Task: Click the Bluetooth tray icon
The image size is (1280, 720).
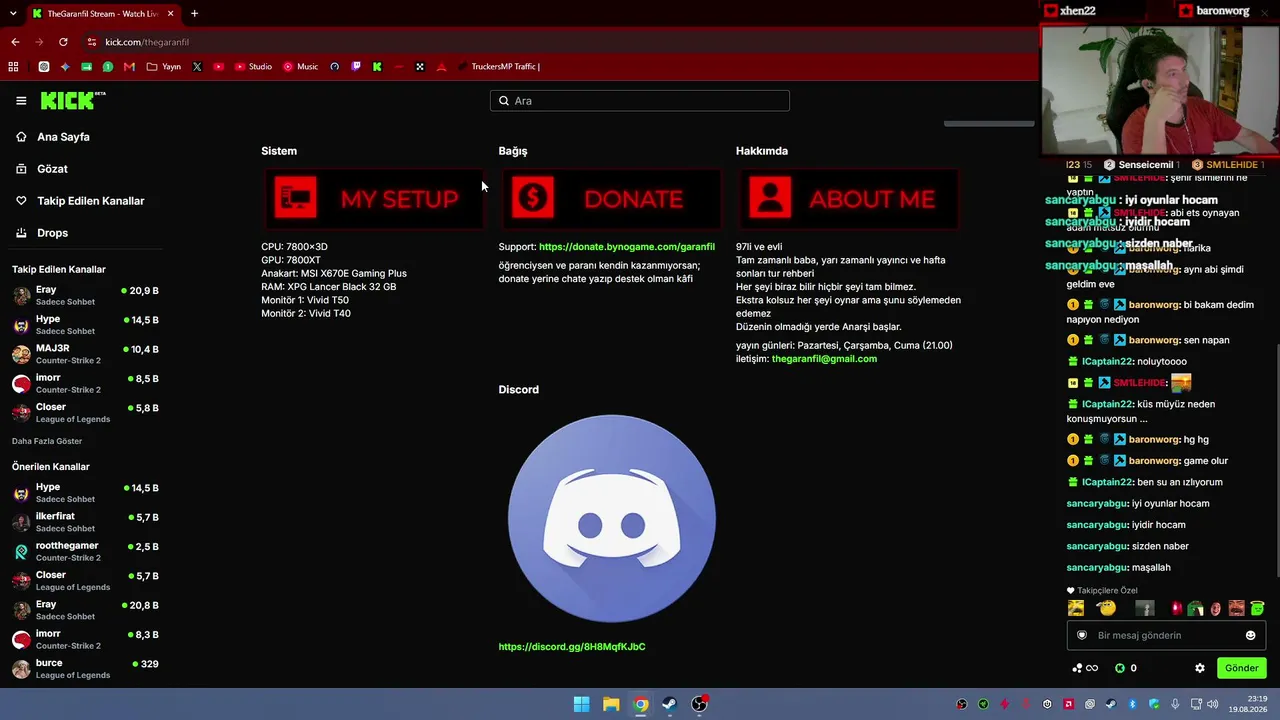Action: (1132, 704)
